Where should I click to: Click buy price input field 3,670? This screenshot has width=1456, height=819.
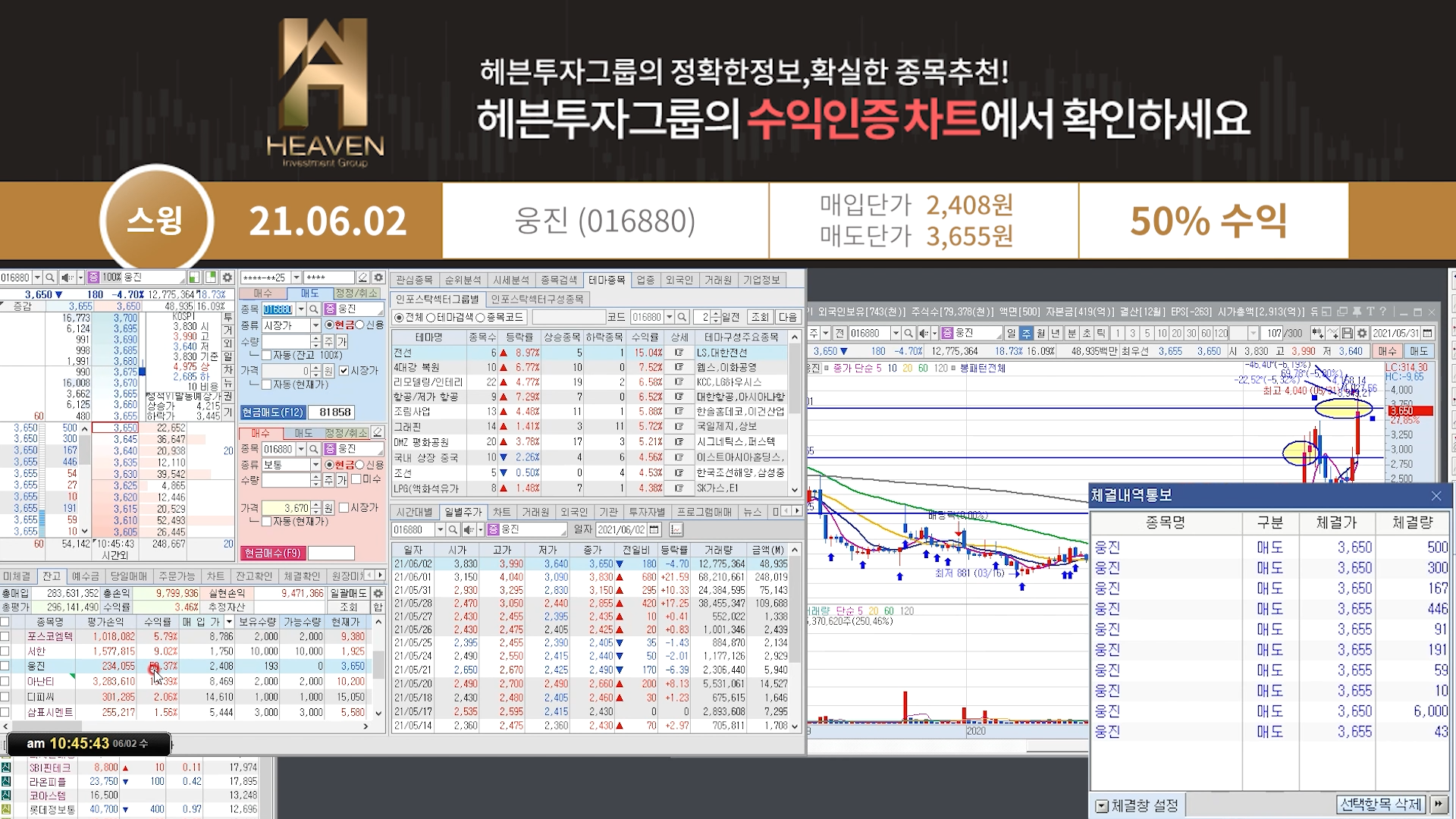tap(286, 507)
